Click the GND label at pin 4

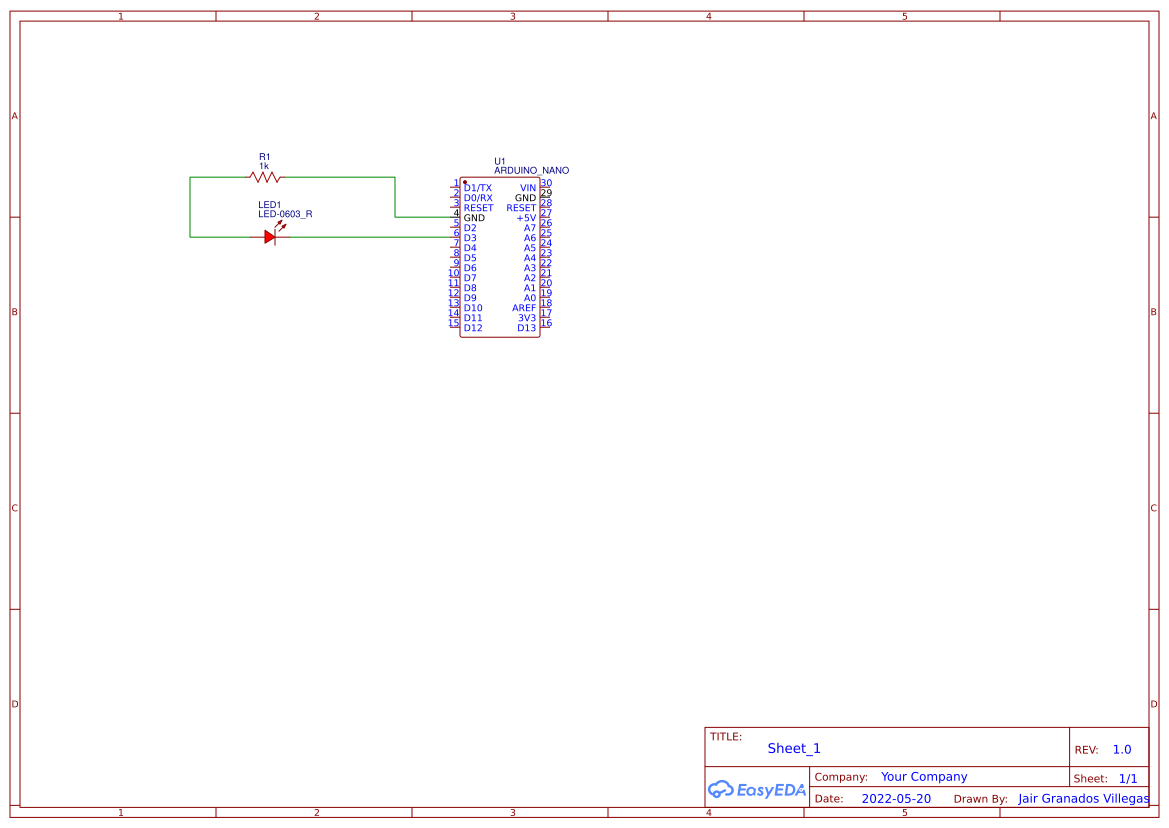pos(474,218)
